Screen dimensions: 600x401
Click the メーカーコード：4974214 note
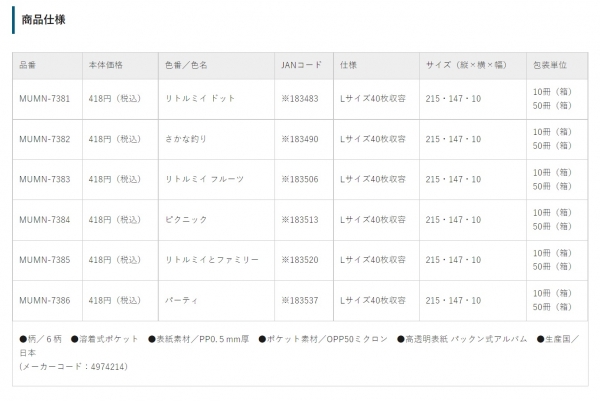74,367
